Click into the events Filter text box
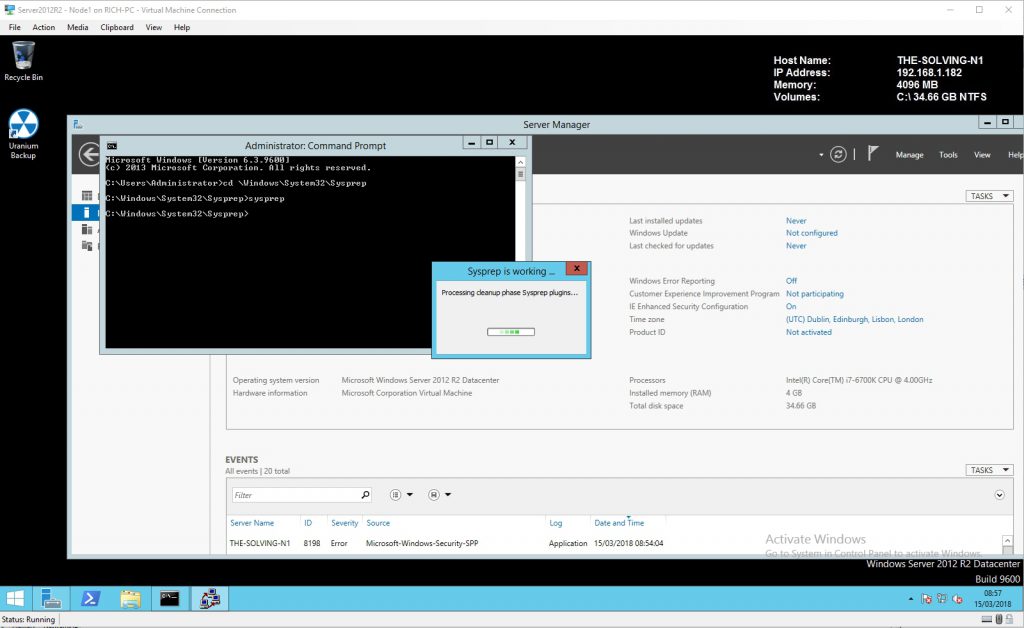The image size is (1024, 628). pos(295,495)
